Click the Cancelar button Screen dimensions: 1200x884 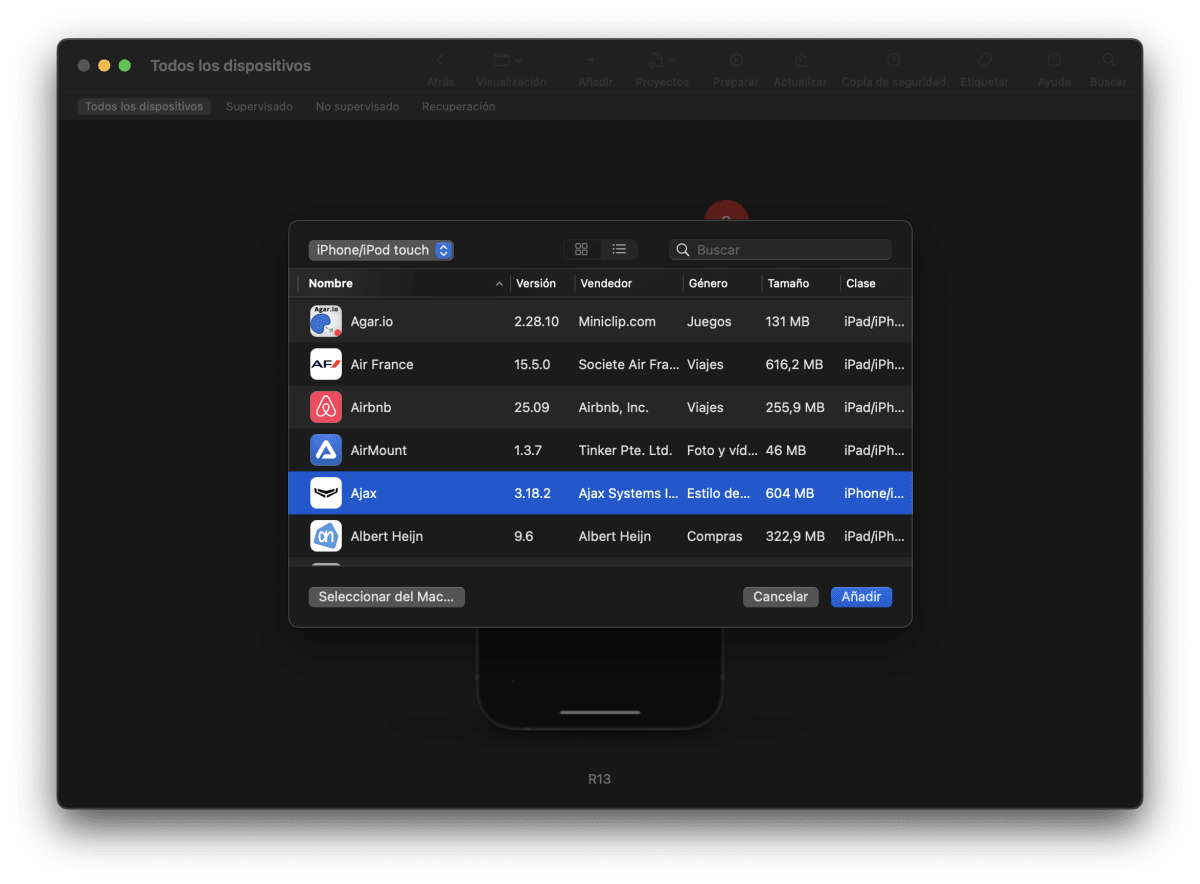click(x=781, y=597)
